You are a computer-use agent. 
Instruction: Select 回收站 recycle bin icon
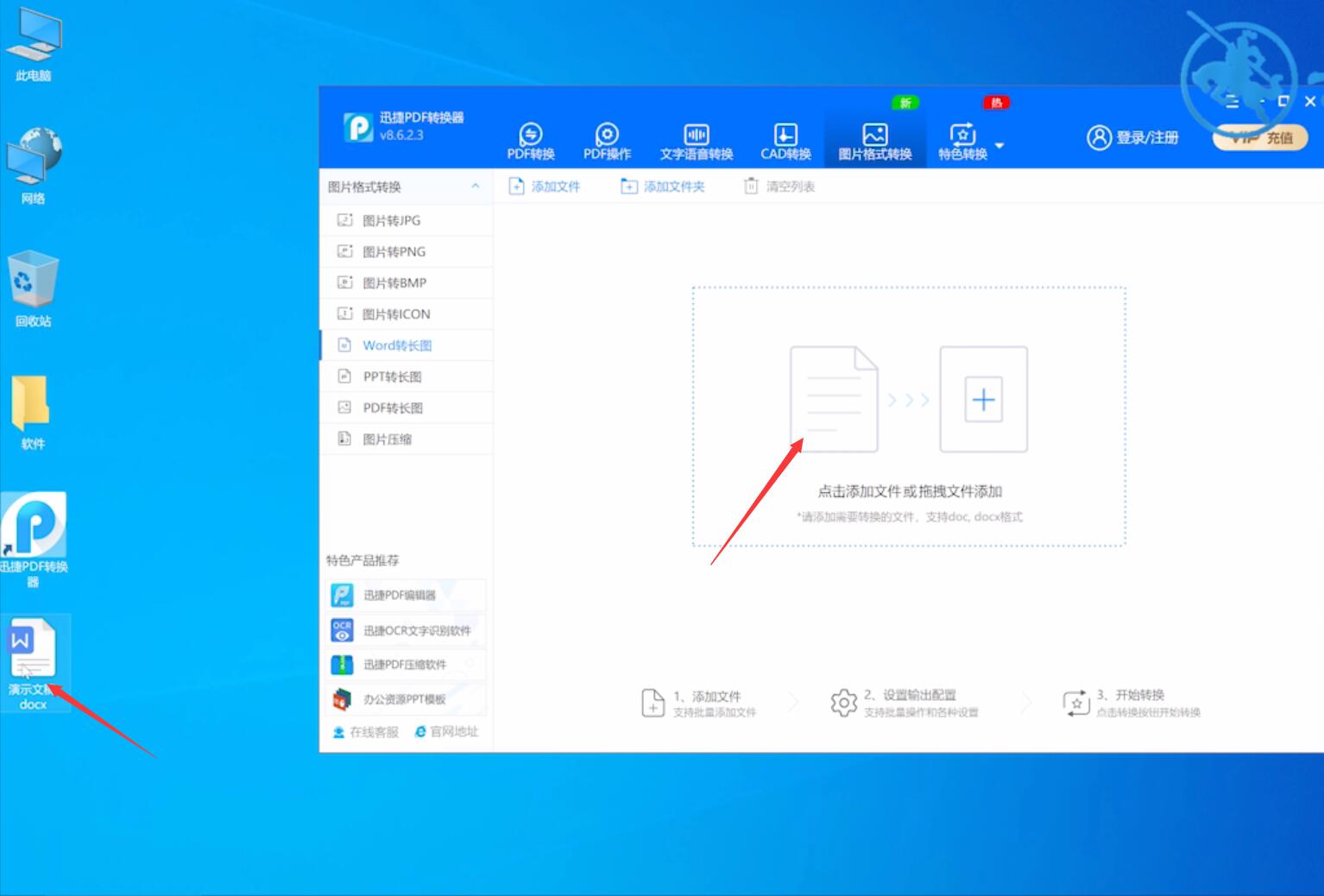pos(33,288)
